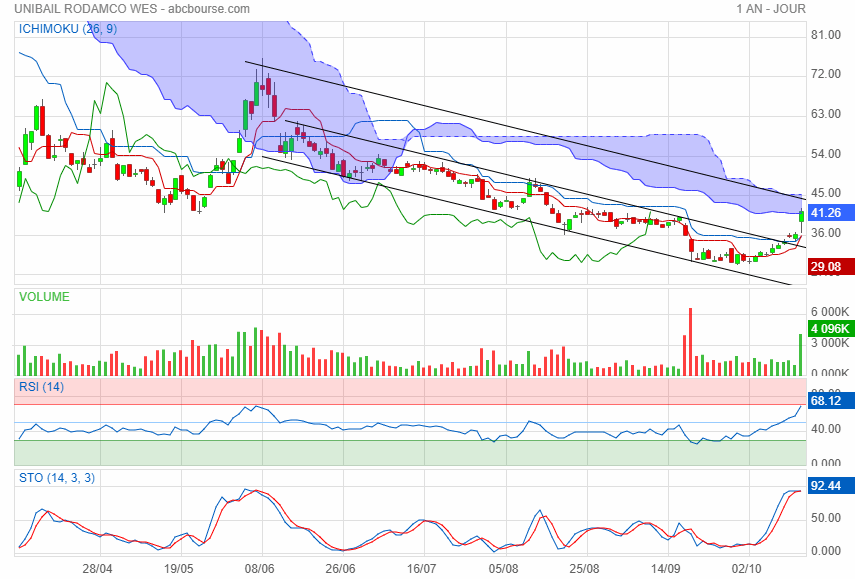Screen dimensions: 855x579
Task: Click the blue 41.26 price badge
Action: point(830,213)
